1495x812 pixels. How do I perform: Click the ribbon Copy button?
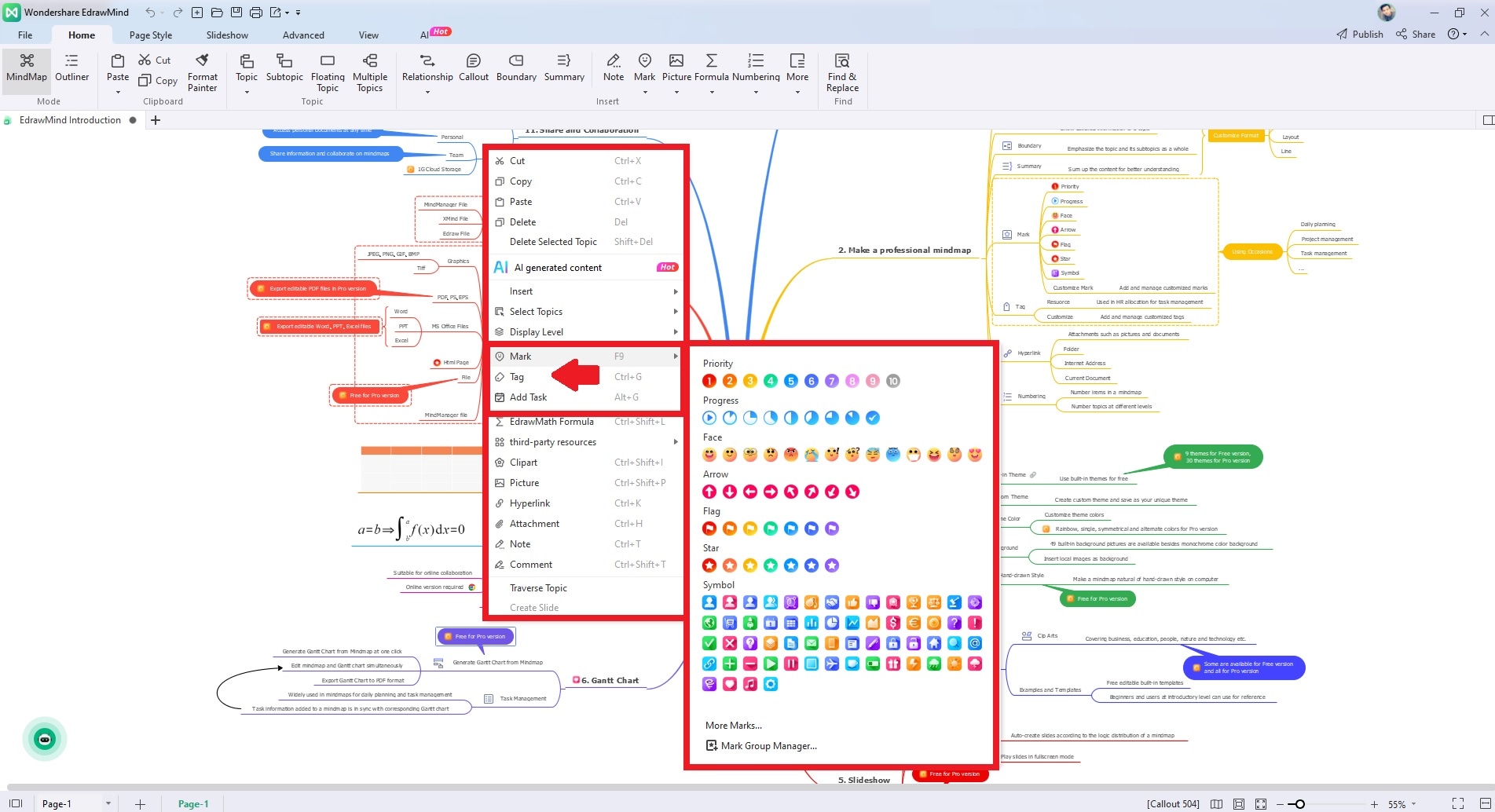click(158, 80)
